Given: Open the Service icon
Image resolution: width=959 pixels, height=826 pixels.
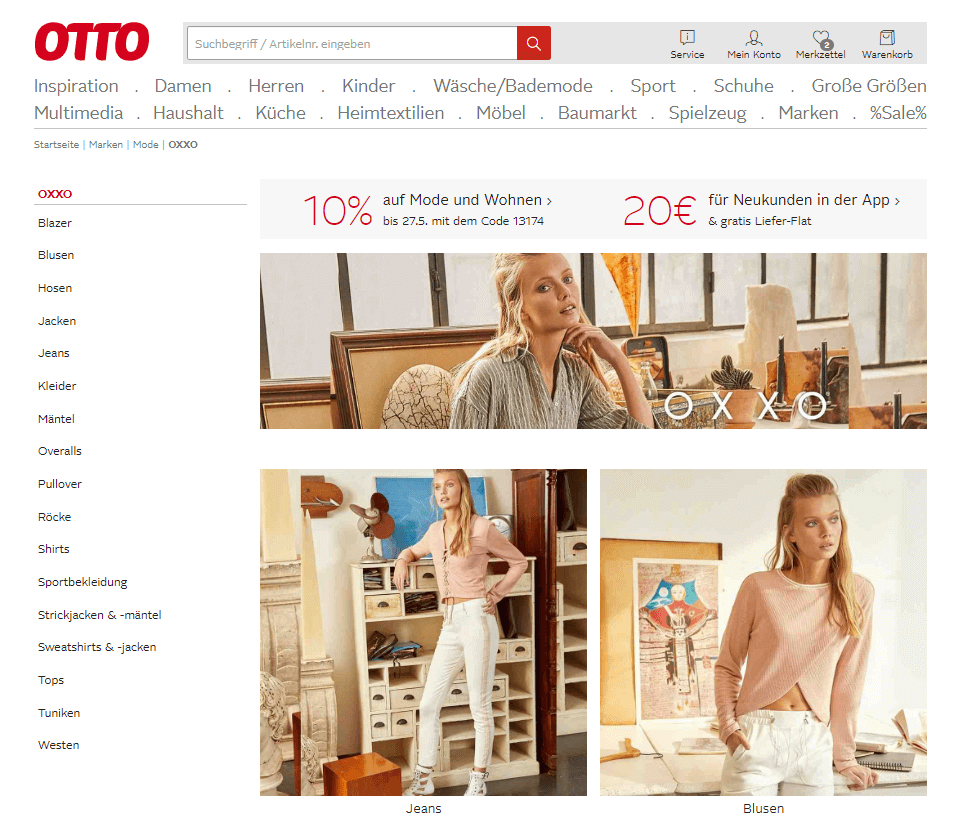Looking at the screenshot, I should [687, 45].
